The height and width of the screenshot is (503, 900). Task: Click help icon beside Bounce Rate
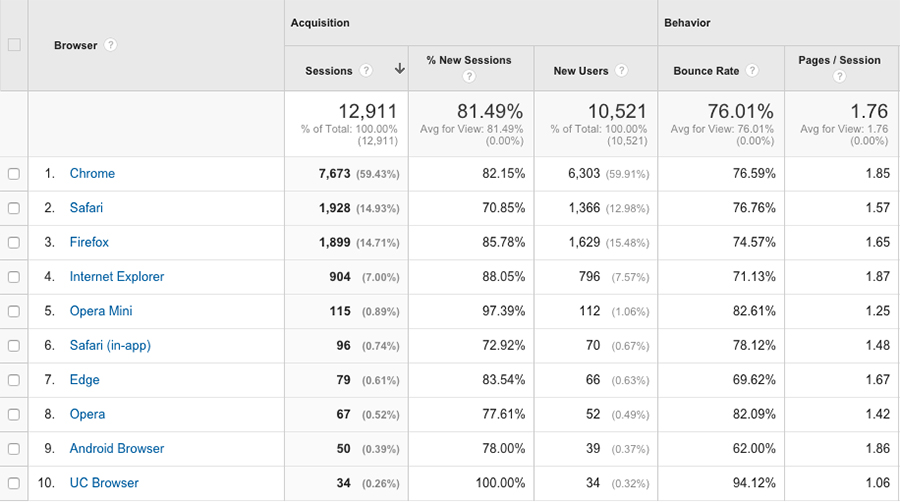752,71
